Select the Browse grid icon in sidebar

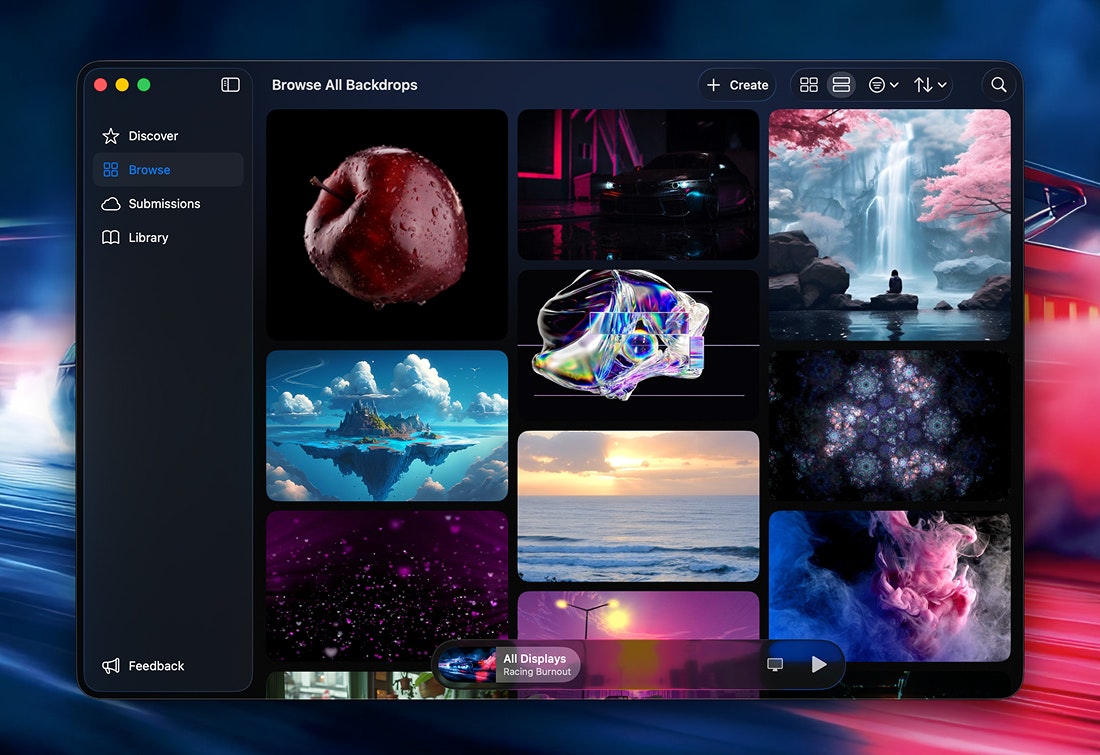tap(110, 170)
